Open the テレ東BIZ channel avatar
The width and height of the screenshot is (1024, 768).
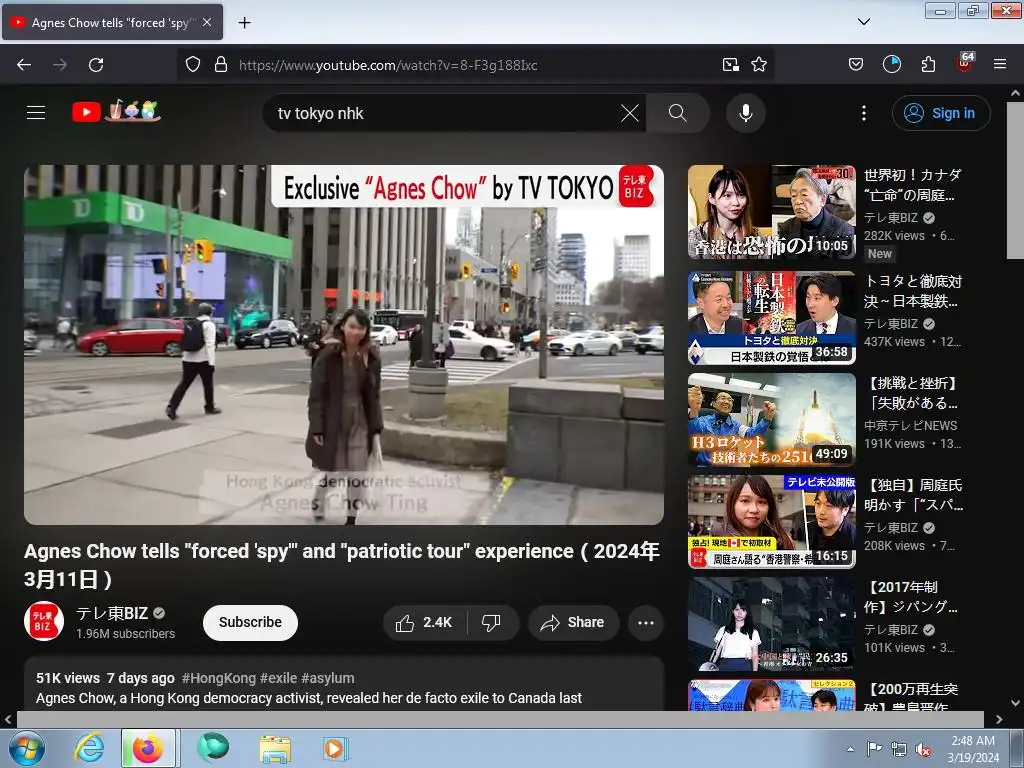44,621
